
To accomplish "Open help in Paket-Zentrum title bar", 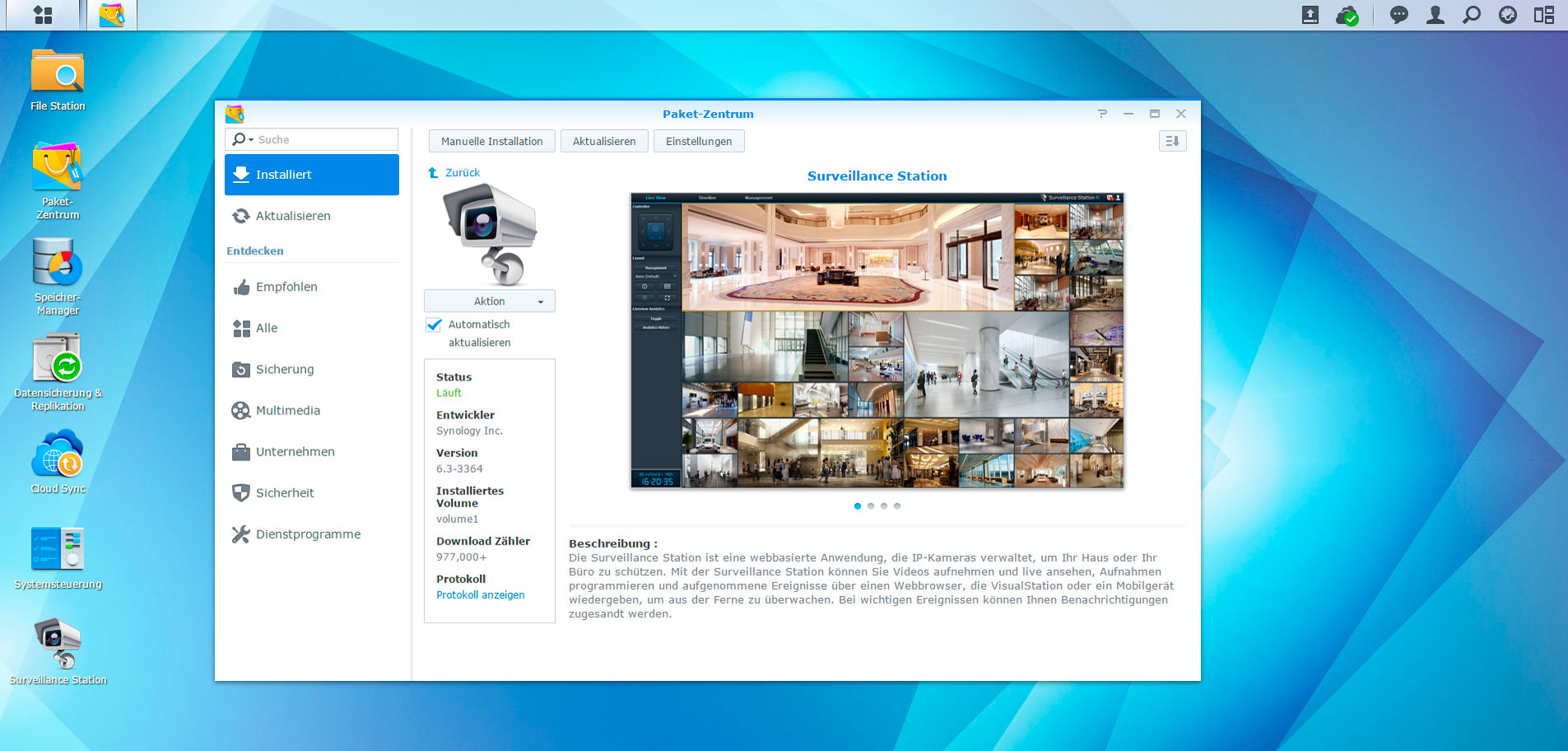I will [x=1102, y=114].
